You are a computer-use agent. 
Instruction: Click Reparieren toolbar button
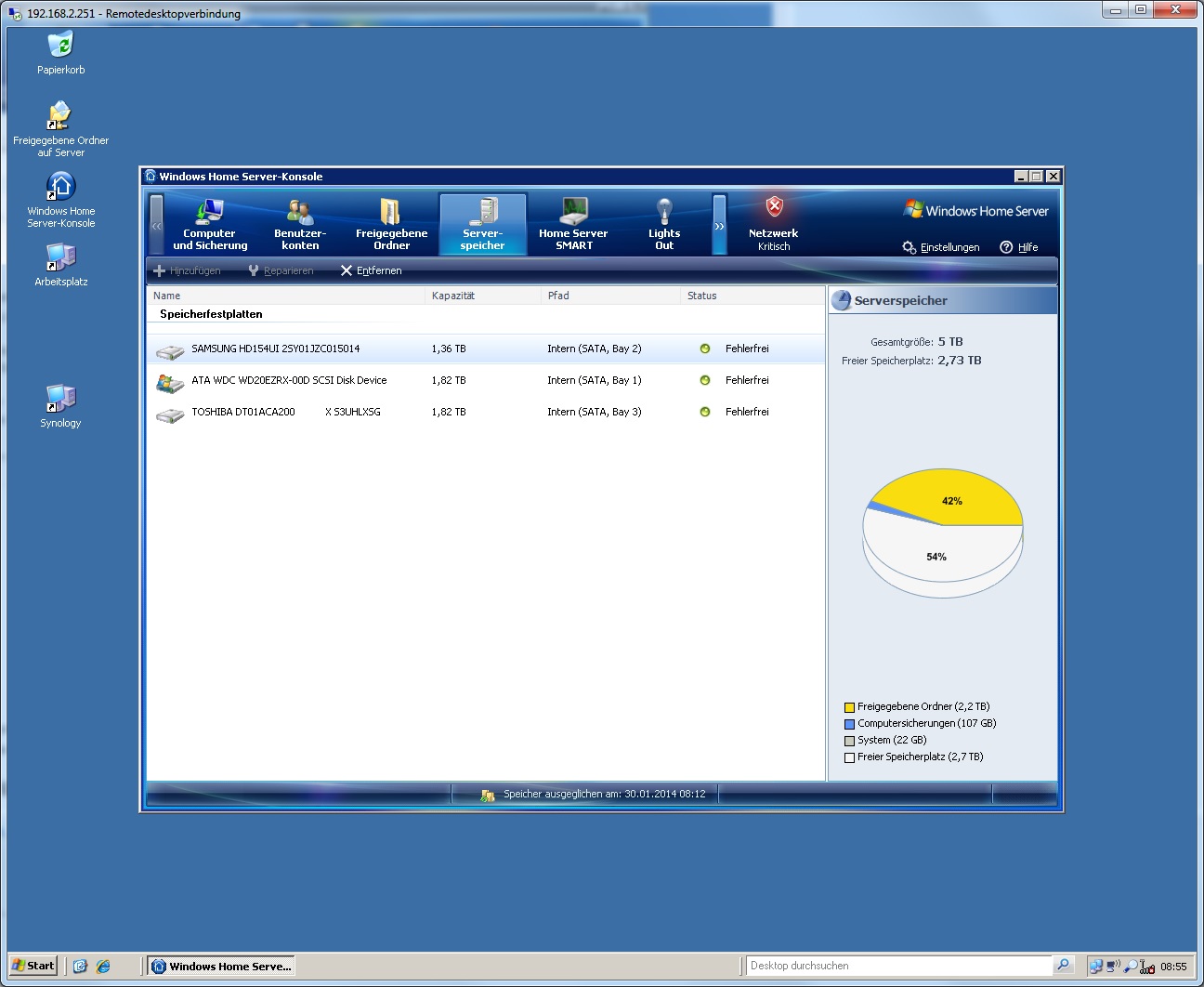[x=281, y=270]
